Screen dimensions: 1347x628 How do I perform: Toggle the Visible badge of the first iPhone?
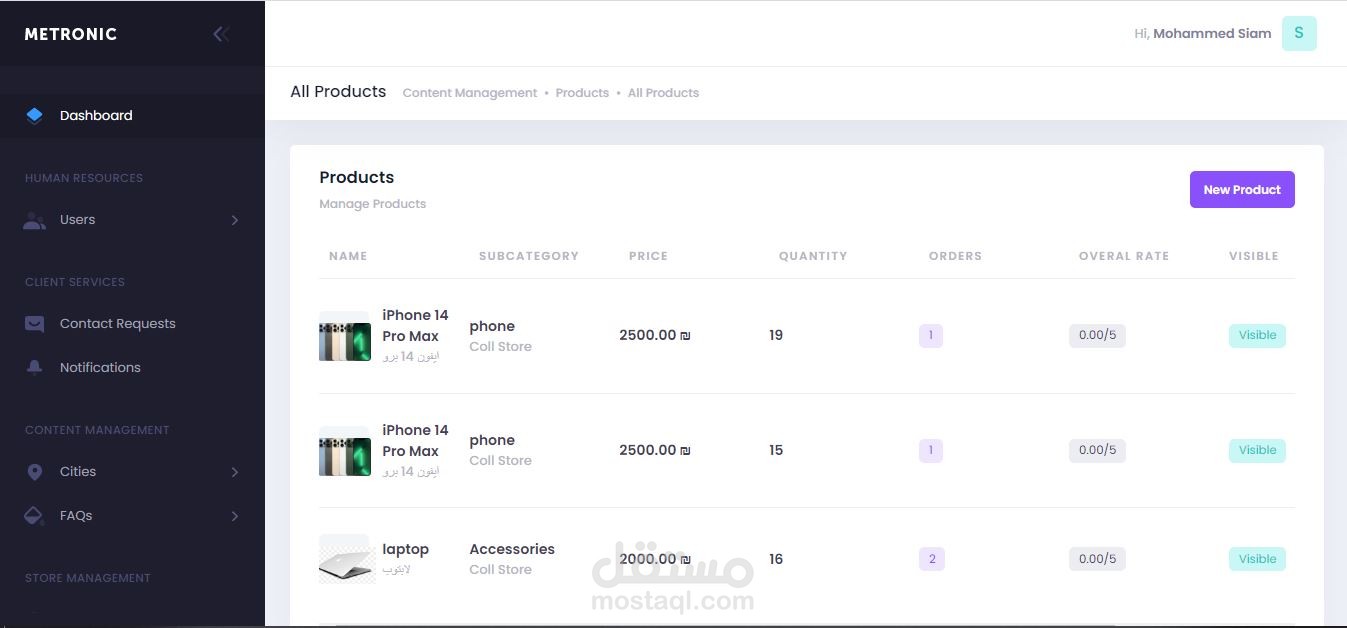pos(1257,335)
